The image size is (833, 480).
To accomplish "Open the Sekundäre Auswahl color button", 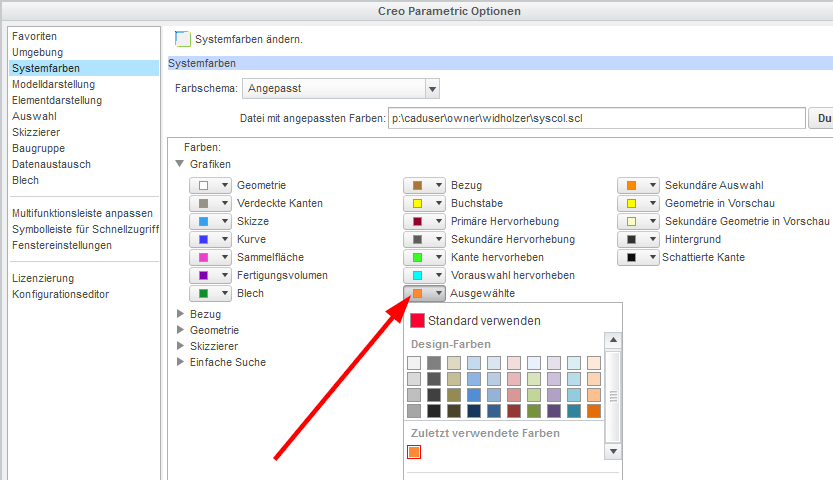I will [x=638, y=185].
